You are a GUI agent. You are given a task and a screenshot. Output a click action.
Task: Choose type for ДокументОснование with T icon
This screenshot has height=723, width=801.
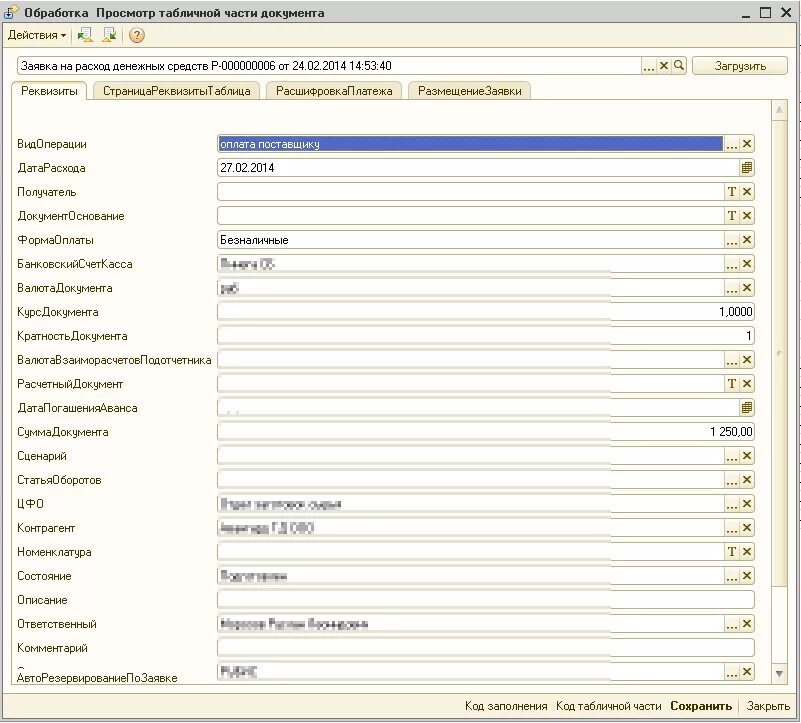[732, 216]
